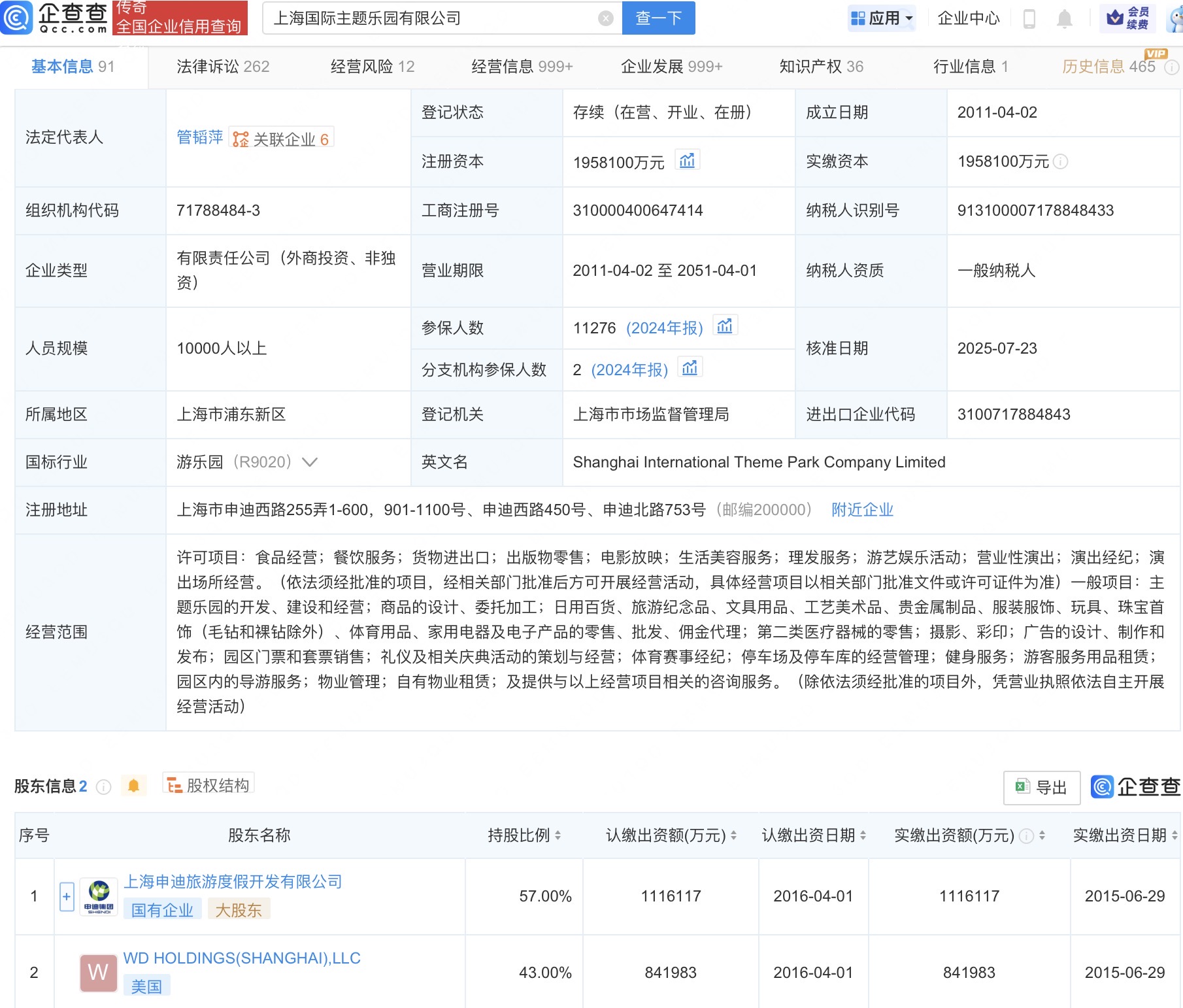This screenshot has width=1183, height=1008.
Task: Expand the 上海申迪旅游度假 shareholder row
Action: point(67,896)
